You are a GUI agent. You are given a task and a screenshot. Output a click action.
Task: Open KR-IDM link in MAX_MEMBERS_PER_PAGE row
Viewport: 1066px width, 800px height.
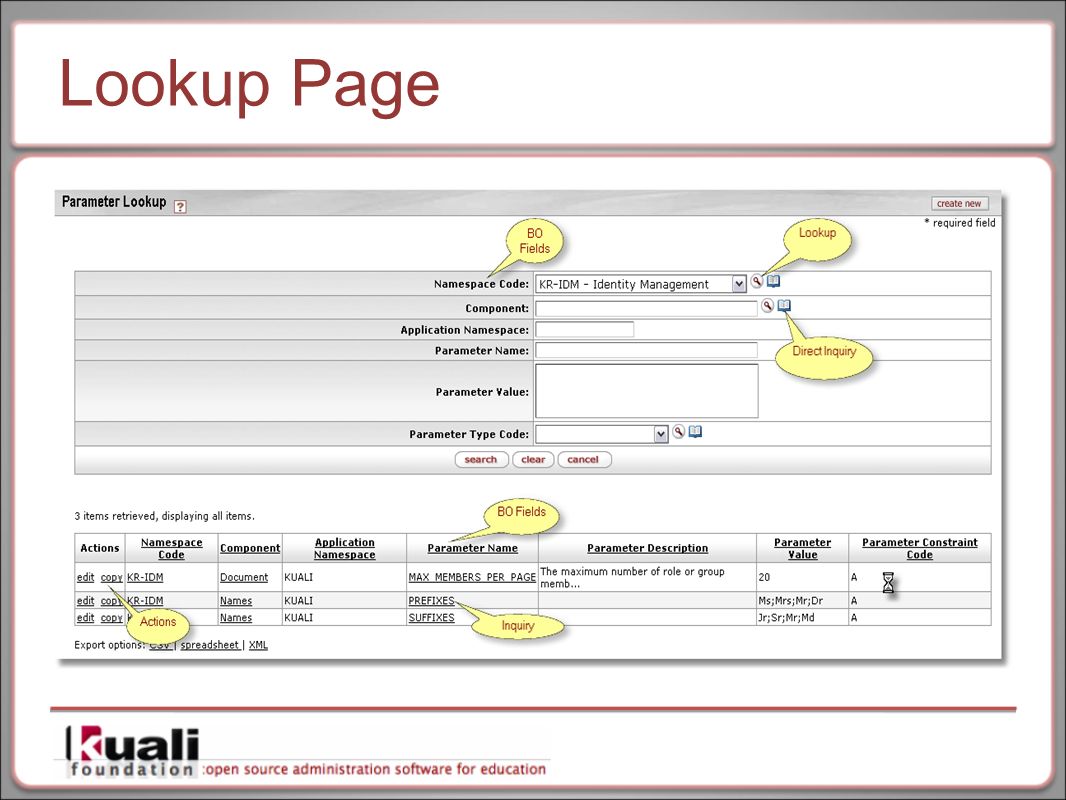coord(145,577)
